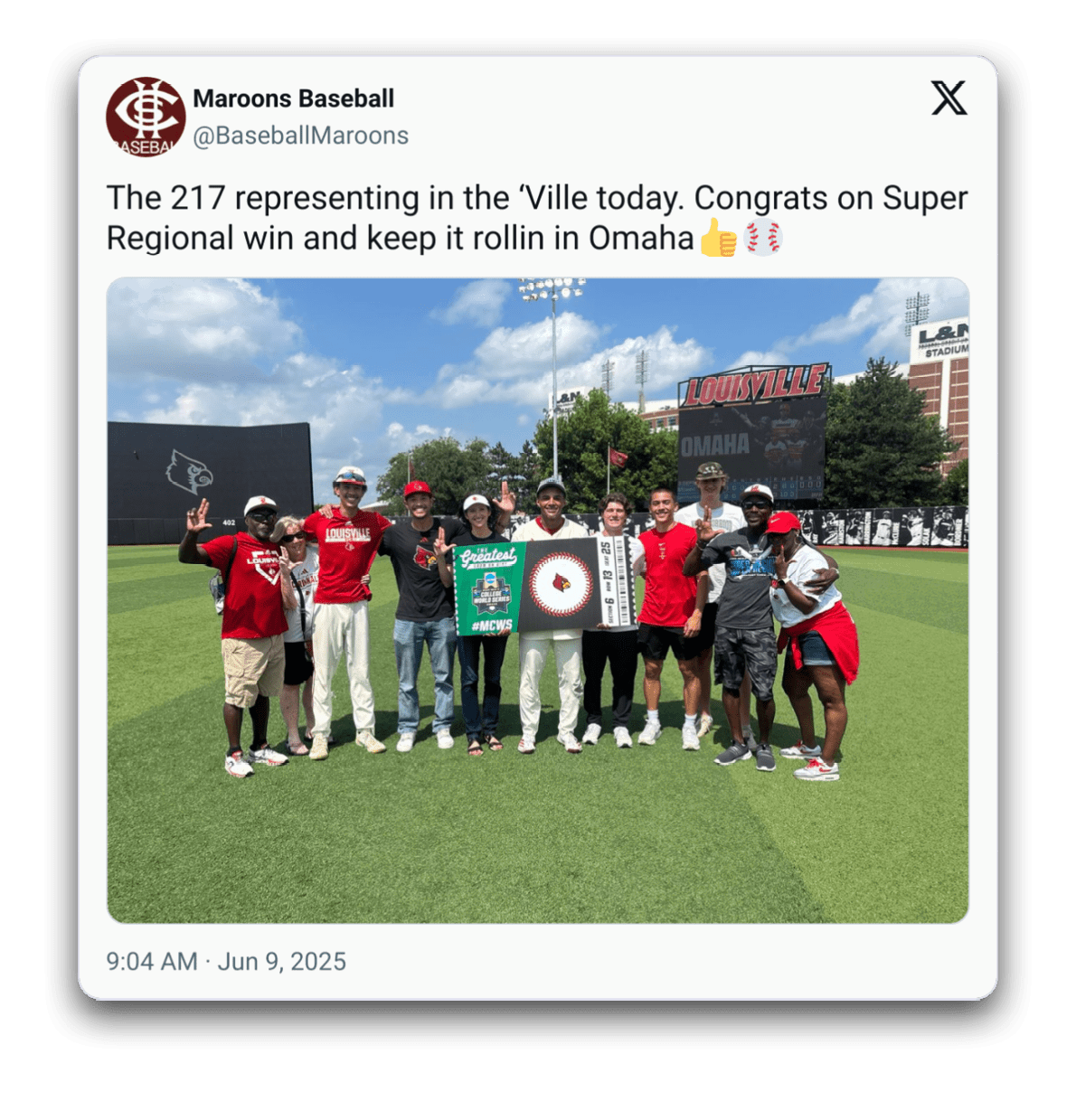This screenshot has height=1120, width=1076.
Task: Click the X logo on the post
Action: [949, 98]
